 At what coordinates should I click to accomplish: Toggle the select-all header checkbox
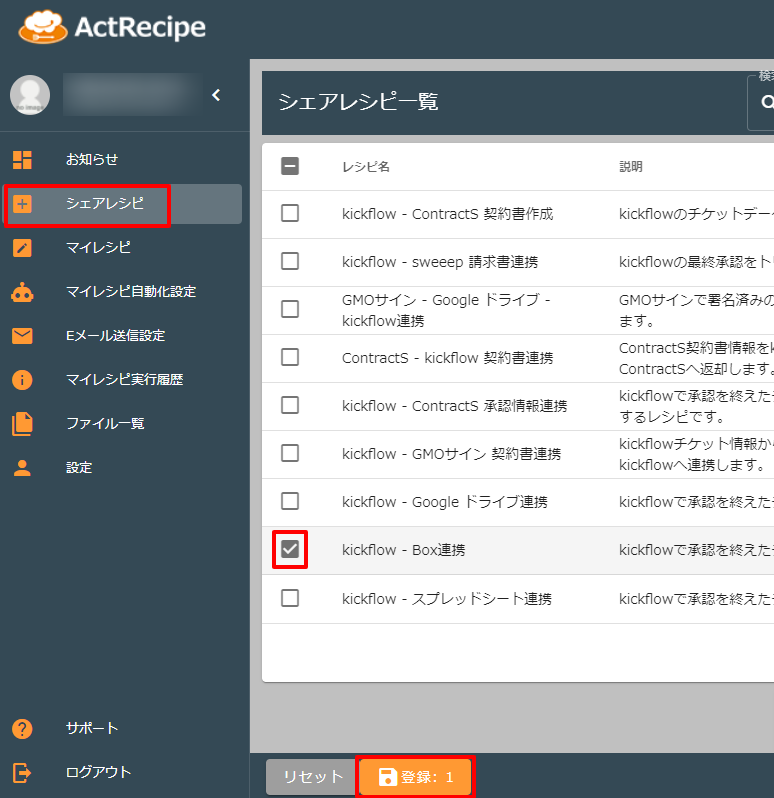[x=290, y=166]
